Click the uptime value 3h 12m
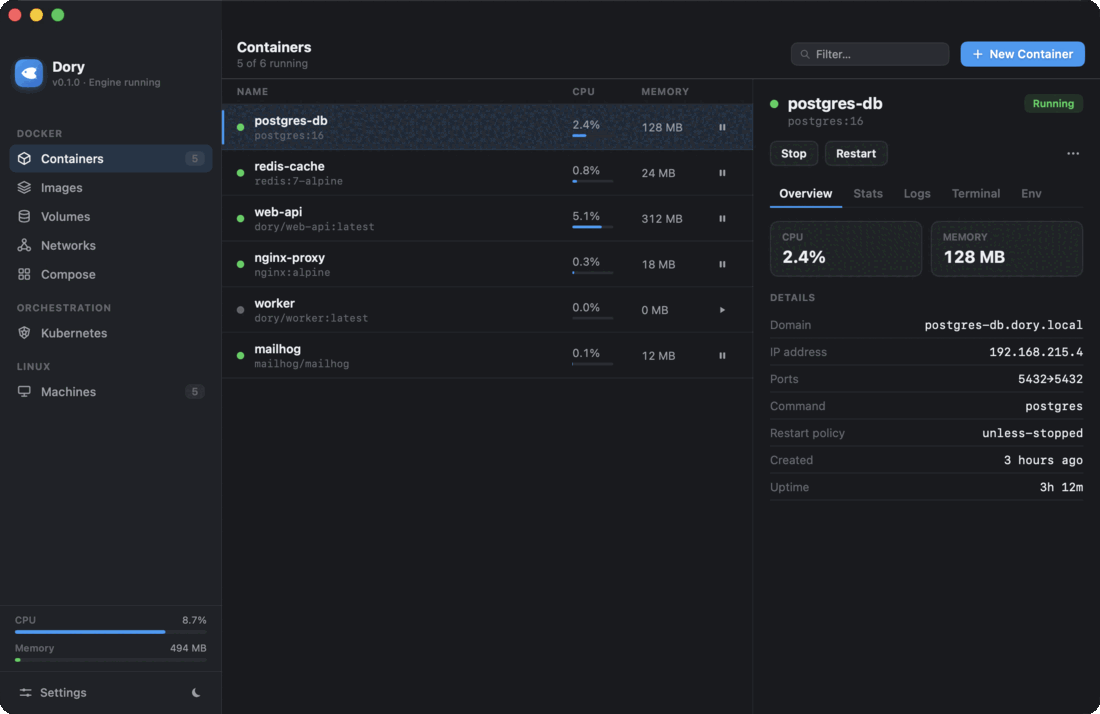This screenshot has width=1100, height=714. [1061, 487]
